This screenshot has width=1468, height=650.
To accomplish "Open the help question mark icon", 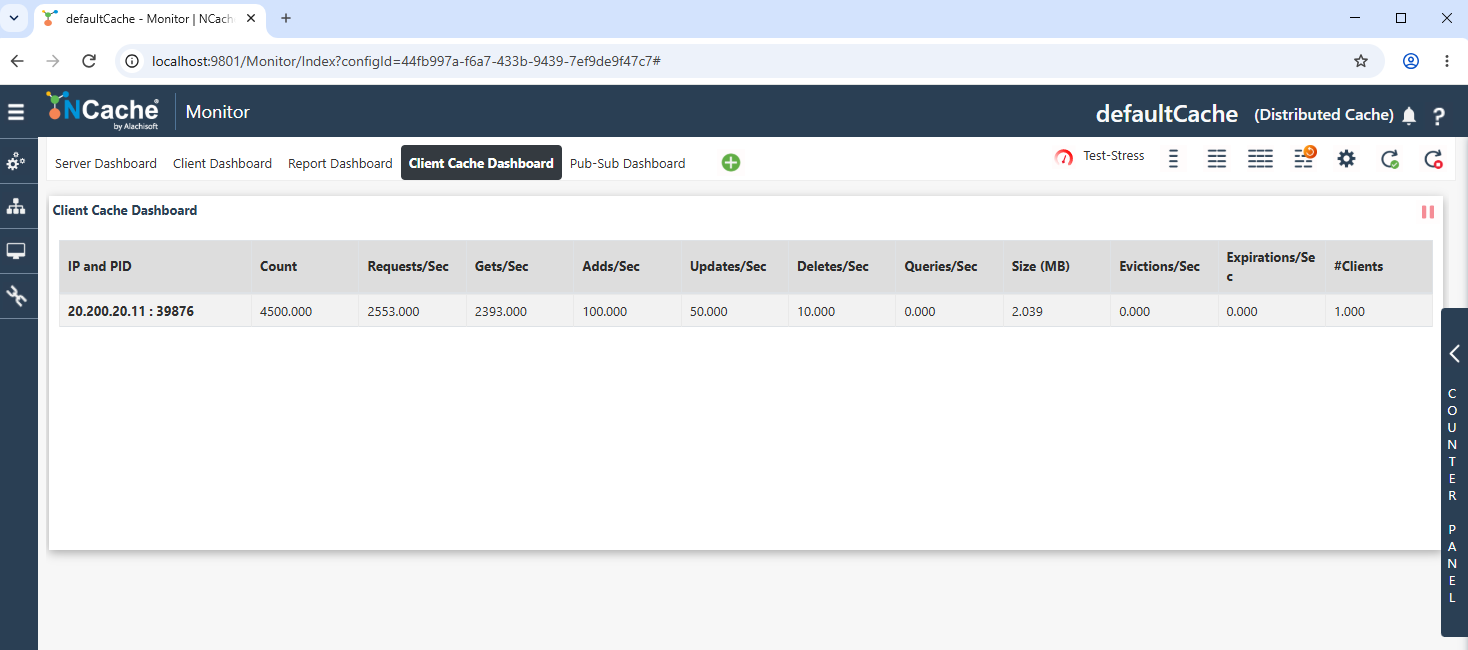I will pyautogui.click(x=1439, y=116).
